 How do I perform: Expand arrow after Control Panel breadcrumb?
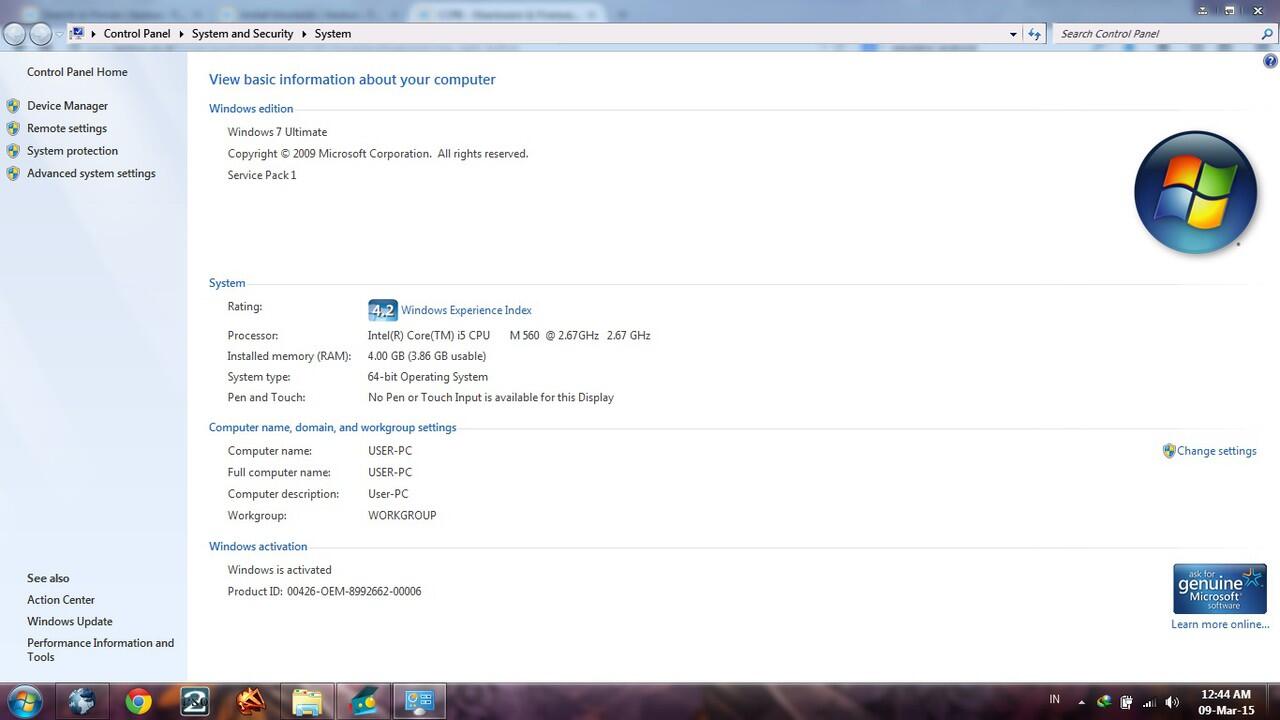pos(181,34)
